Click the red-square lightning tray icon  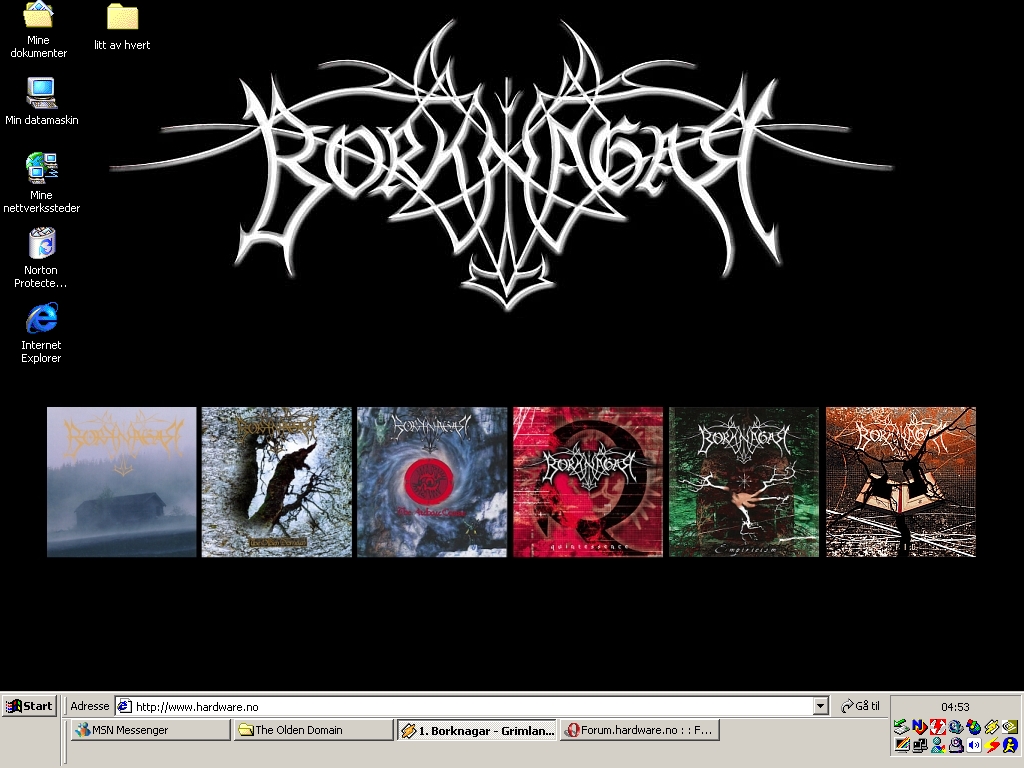click(938, 726)
